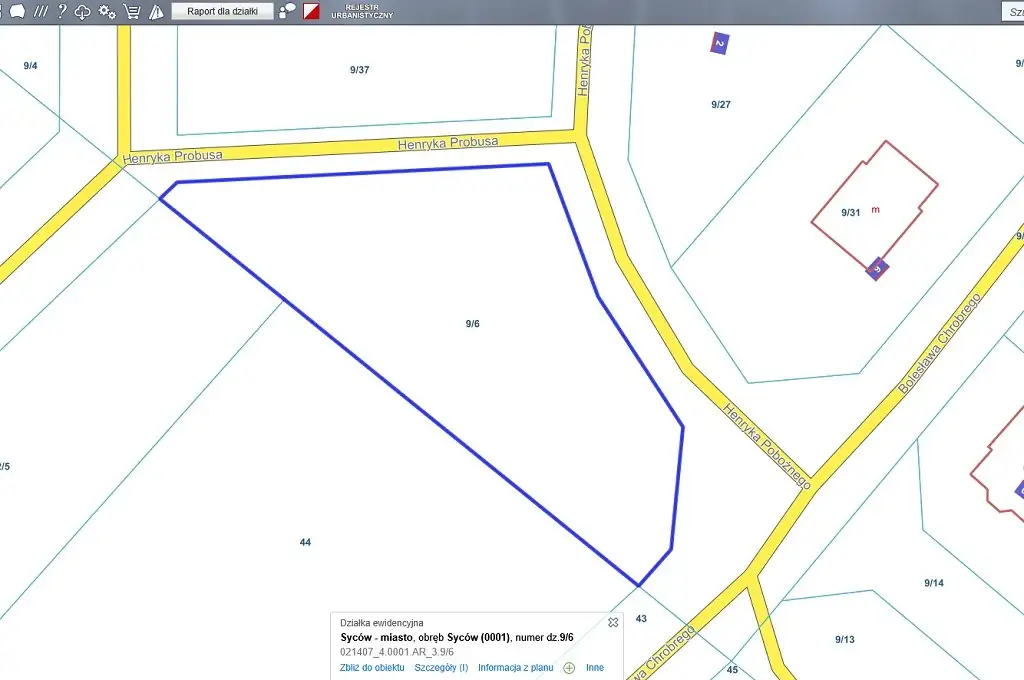Image resolution: width=1024 pixels, height=680 pixels.
Task: Click address point marker number 2
Action: tap(719, 43)
